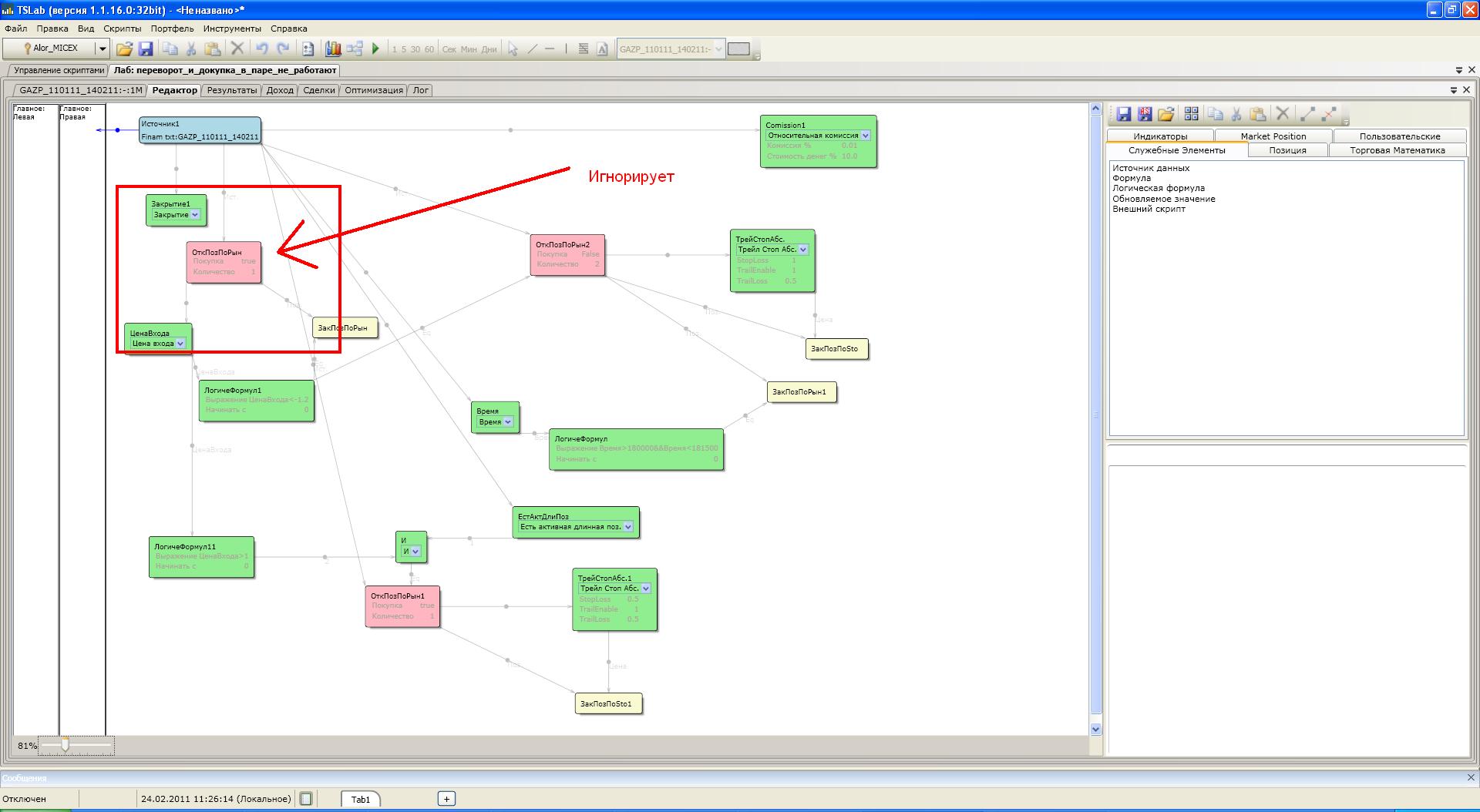The height and width of the screenshot is (812, 1480).
Task: Copy selection with main toolbar copy icon
Action: tap(170, 49)
